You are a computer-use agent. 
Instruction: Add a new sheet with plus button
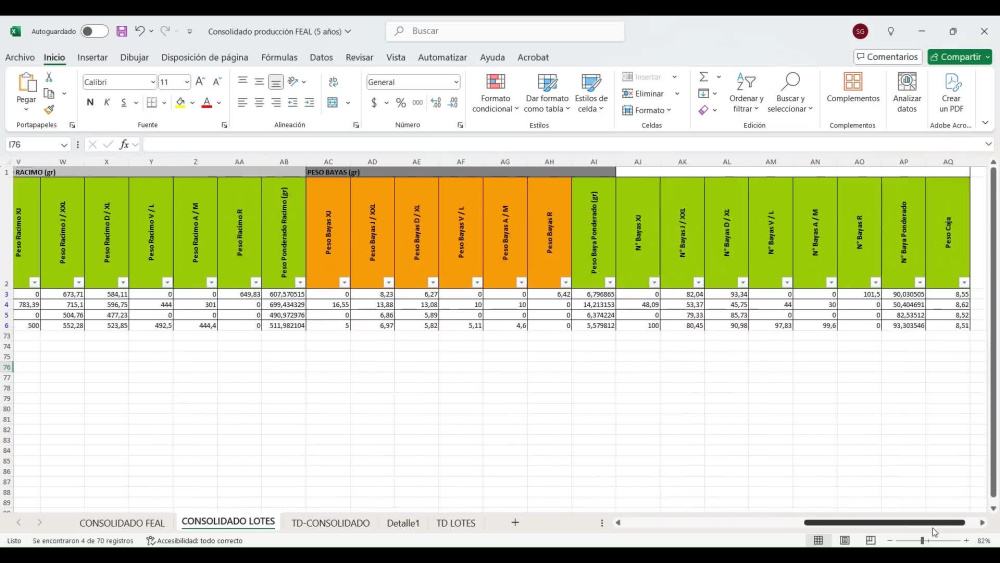click(515, 523)
